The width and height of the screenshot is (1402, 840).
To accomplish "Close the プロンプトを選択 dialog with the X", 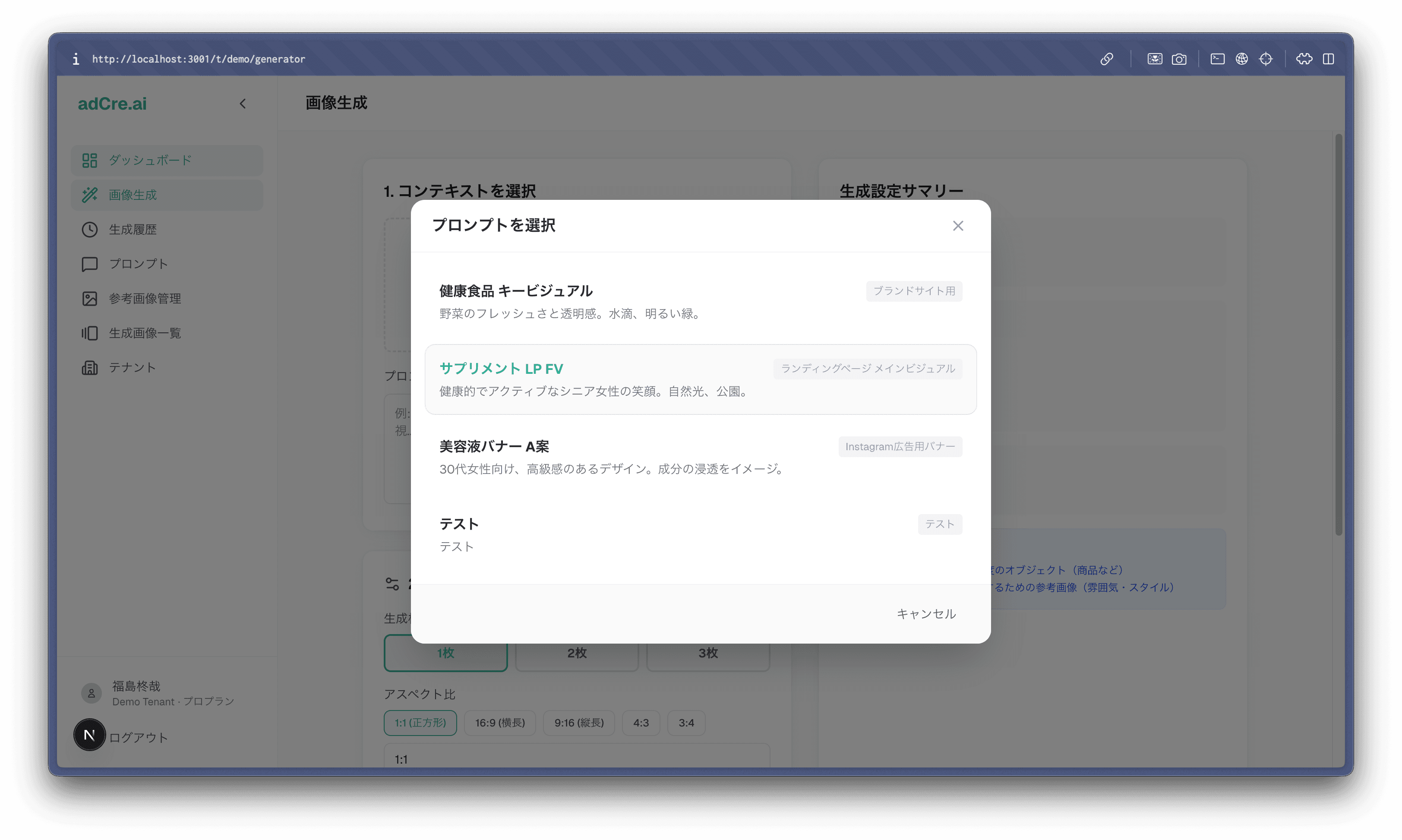I will [x=958, y=225].
